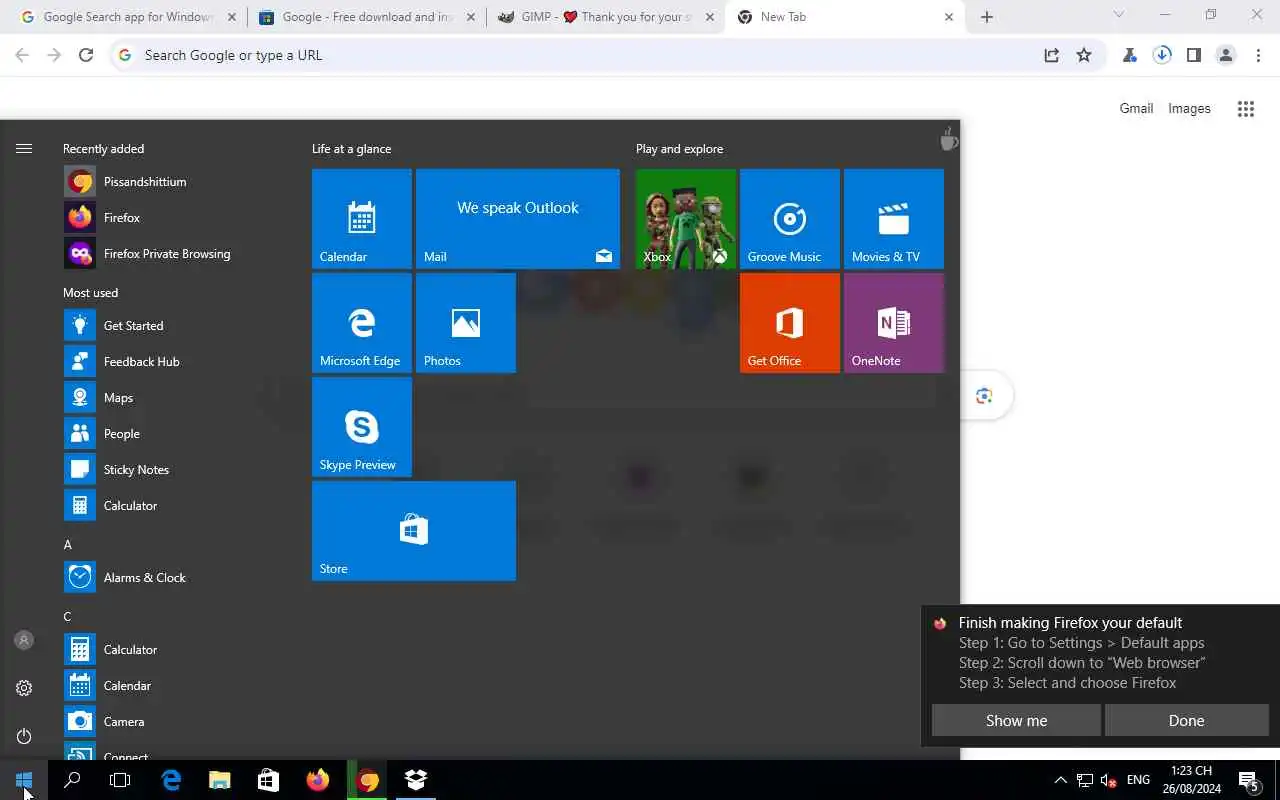Click Show me in Firefox notification

pyautogui.click(x=1016, y=720)
